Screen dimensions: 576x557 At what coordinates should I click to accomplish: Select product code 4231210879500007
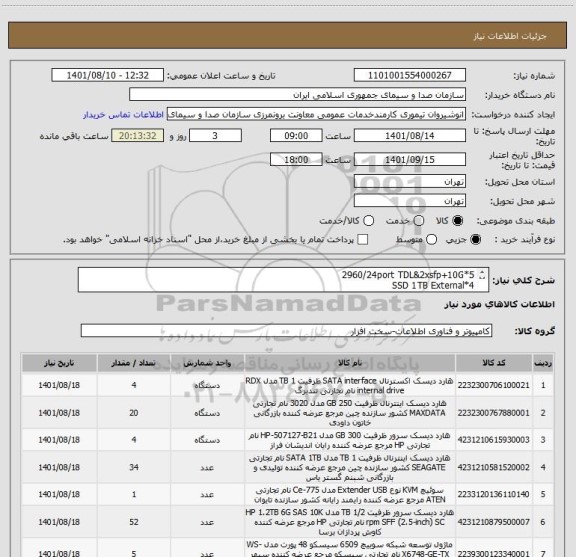[493, 522]
